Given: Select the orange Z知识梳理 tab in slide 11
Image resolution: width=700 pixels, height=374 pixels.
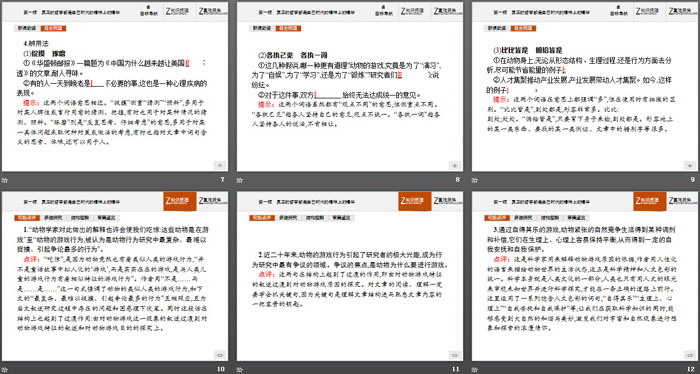Looking at the screenshot, I should [x=415, y=201].
